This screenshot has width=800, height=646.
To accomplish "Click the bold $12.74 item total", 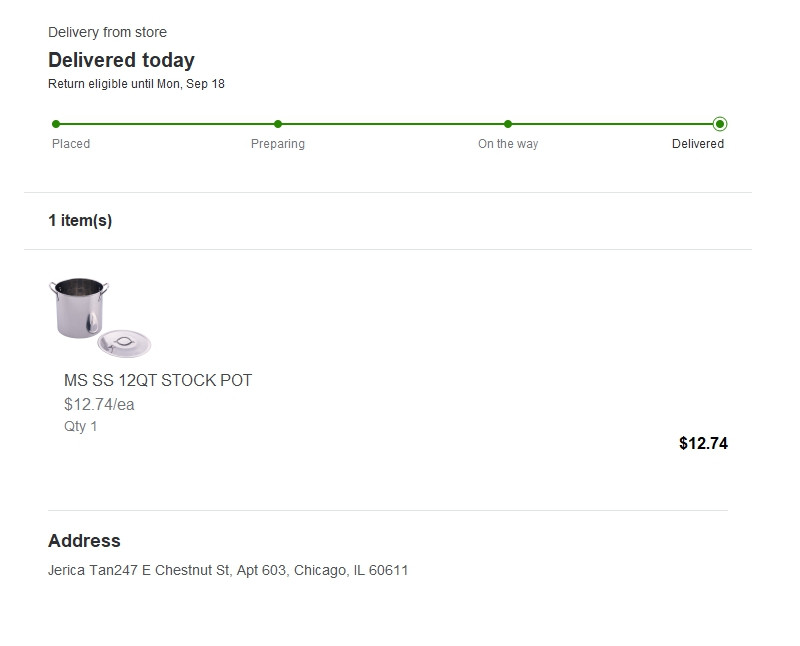I will coord(703,443).
